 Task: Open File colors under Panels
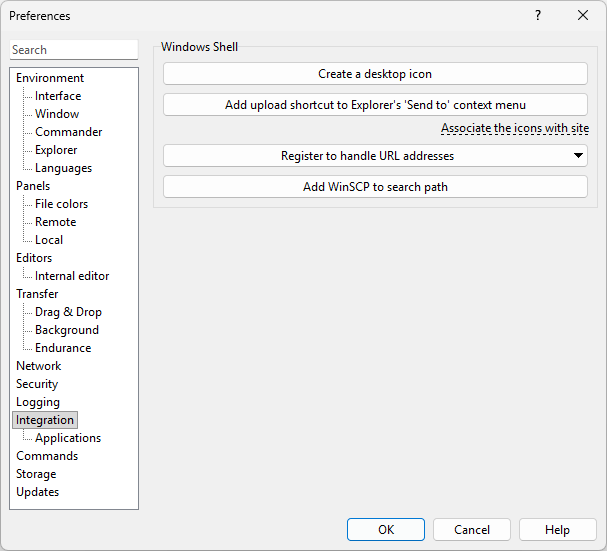click(61, 204)
